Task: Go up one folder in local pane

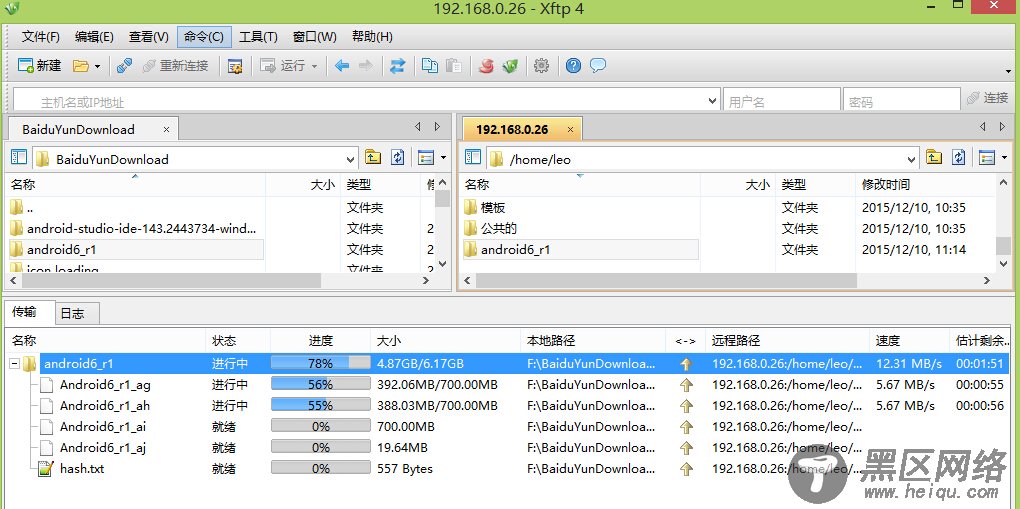Action: click(373, 158)
